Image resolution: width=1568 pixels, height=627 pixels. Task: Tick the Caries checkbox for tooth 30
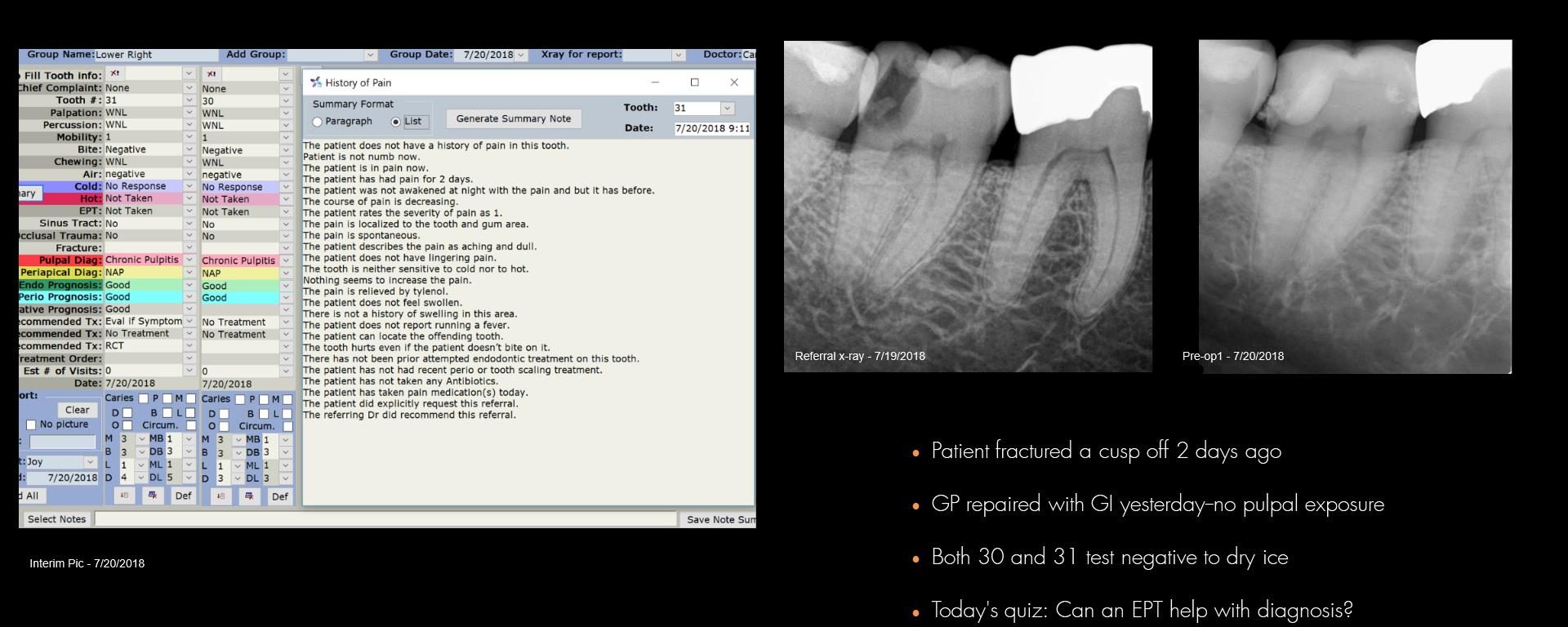click(240, 399)
